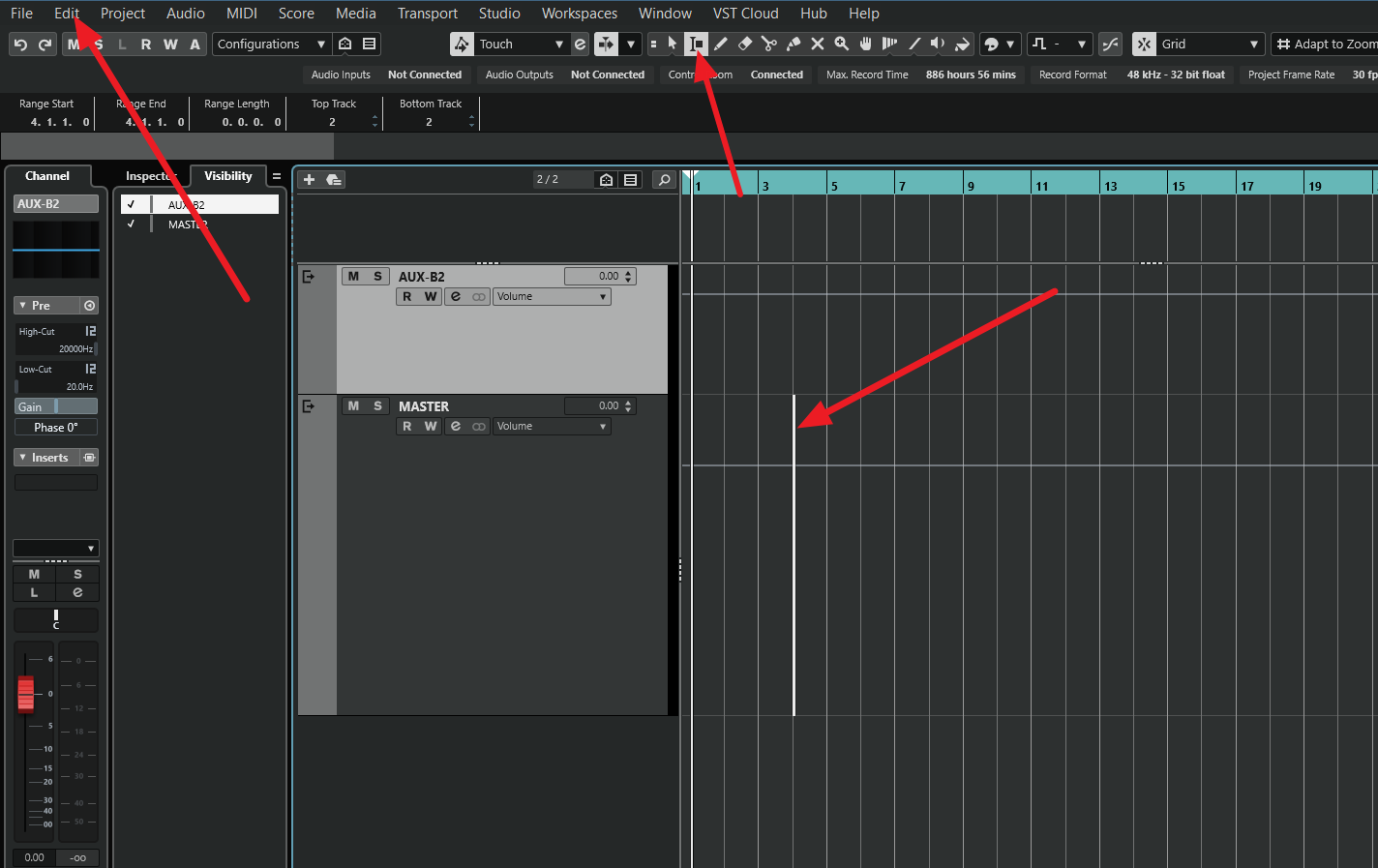Select the Split scissors tool
The image size is (1378, 868).
point(769,44)
